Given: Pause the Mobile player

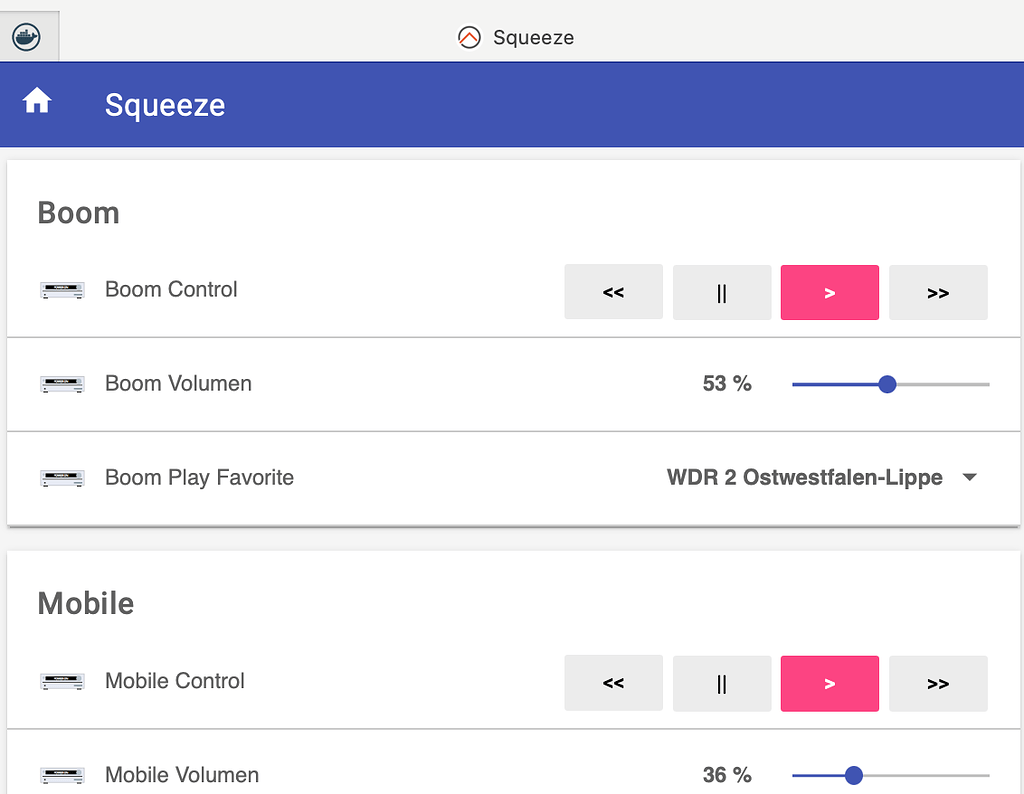Looking at the screenshot, I should [x=721, y=683].
